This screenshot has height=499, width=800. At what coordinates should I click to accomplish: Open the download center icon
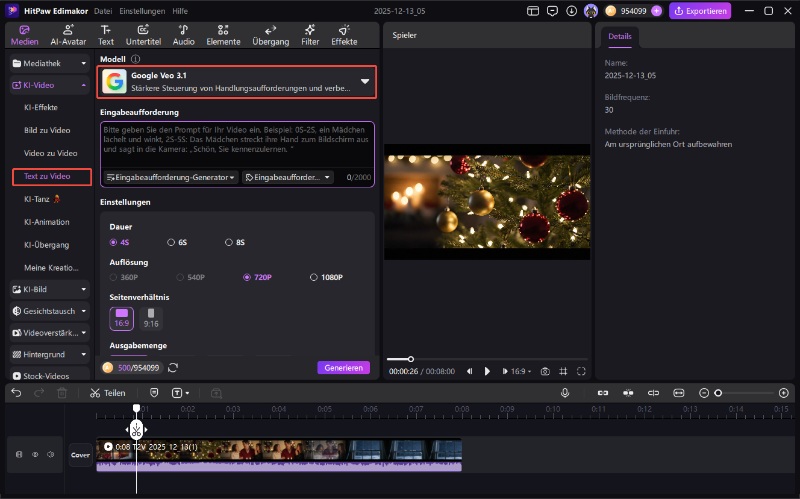(x=571, y=11)
